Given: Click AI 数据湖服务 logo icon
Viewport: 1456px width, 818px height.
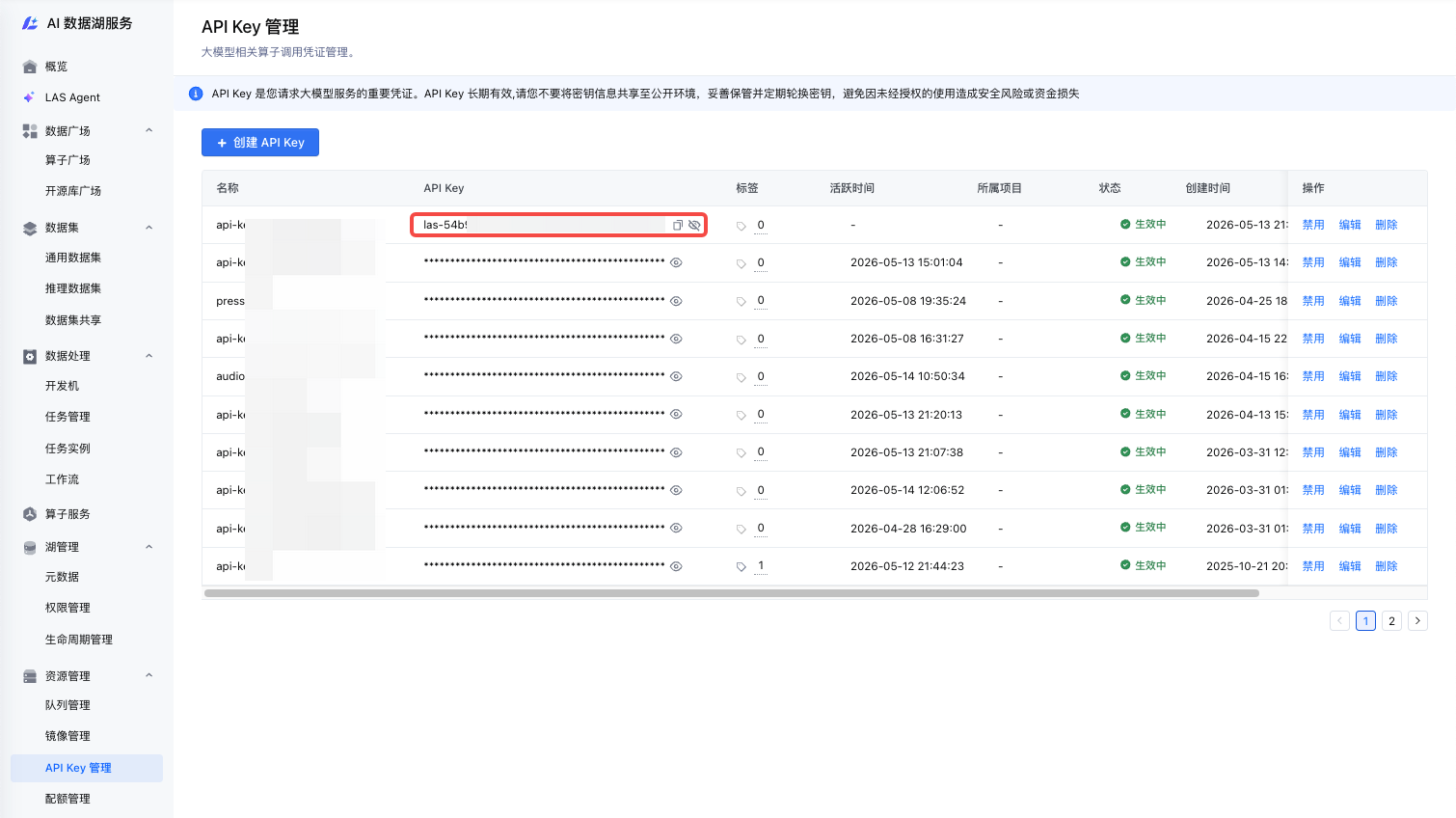Looking at the screenshot, I should (x=30, y=23).
